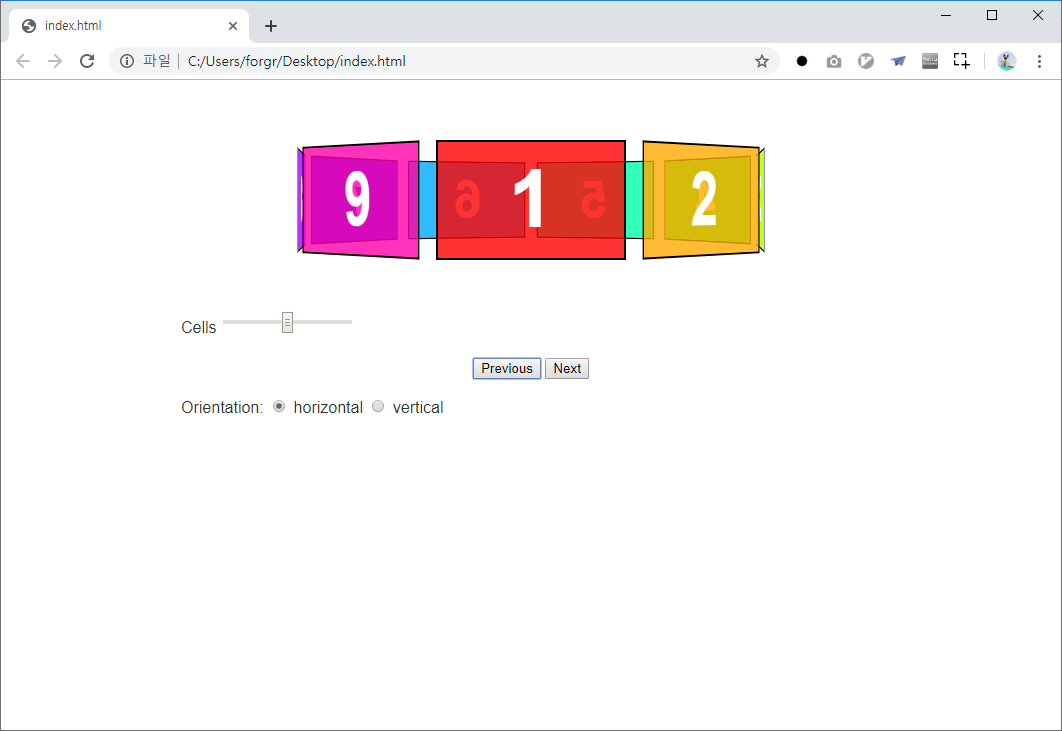
Task: Maximize the Chrome window
Action: click(x=992, y=15)
